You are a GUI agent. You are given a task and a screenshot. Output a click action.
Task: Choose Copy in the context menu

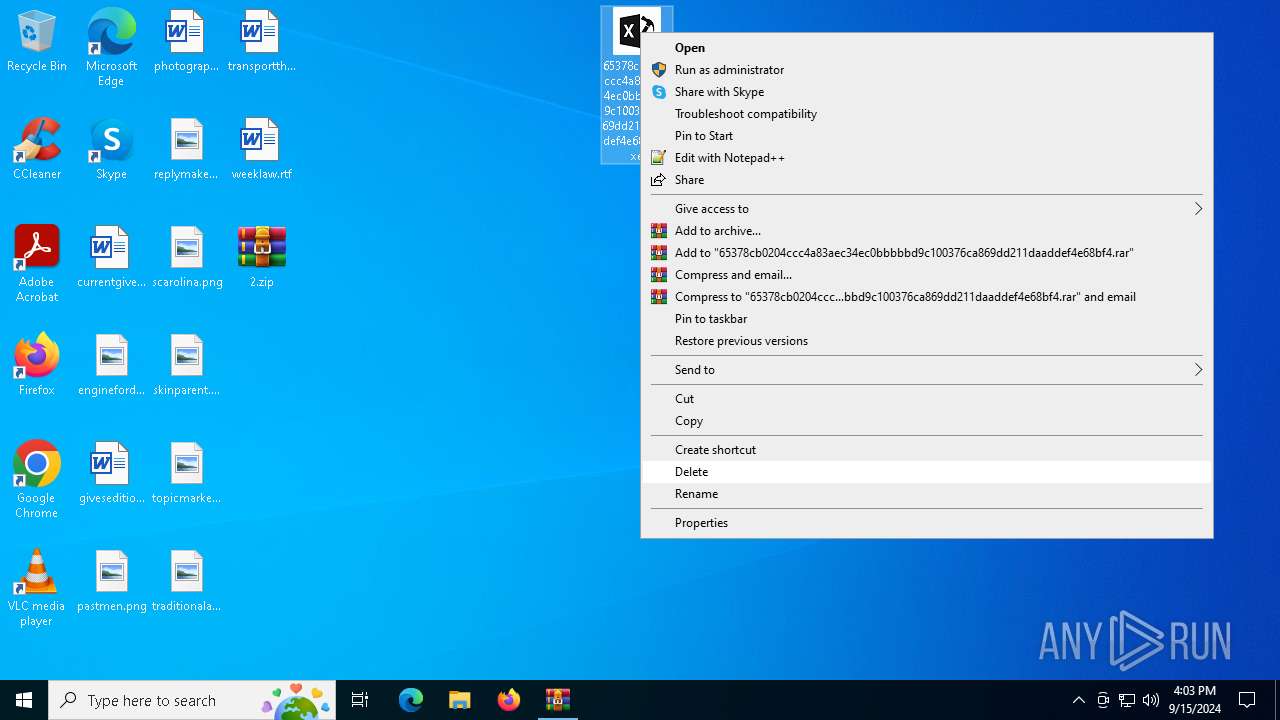tap(927, 421)
